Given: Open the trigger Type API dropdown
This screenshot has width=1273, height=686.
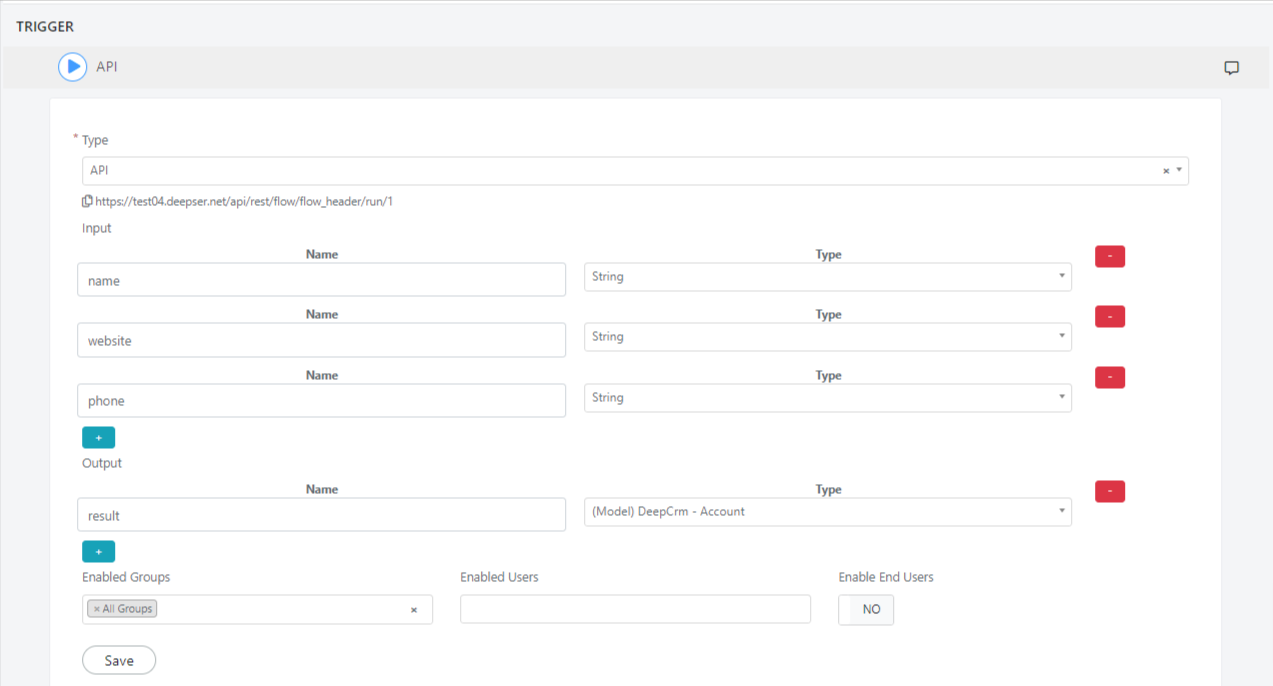Looking at the screenshot, I should (635, 171).
